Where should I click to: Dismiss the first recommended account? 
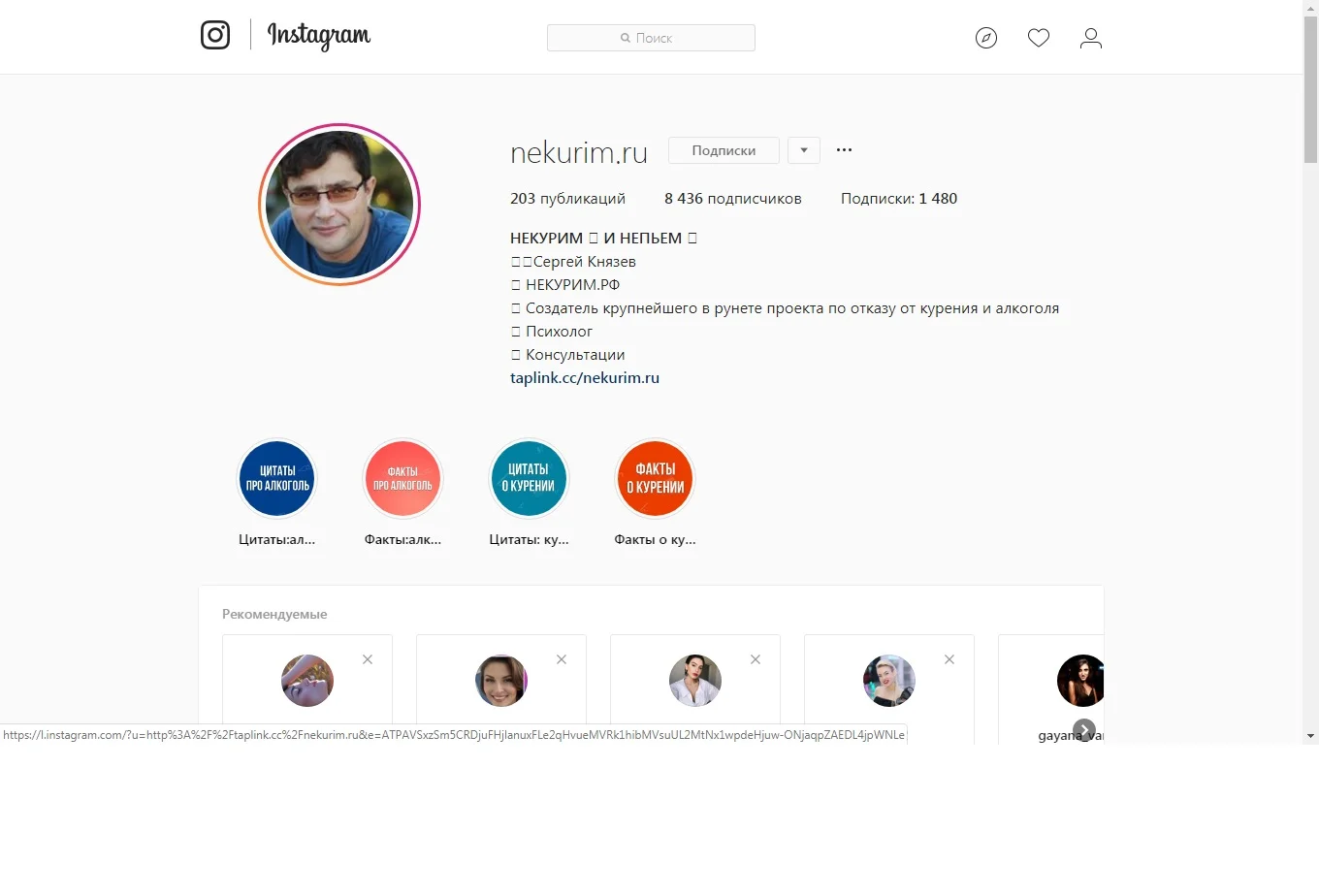tap(368, 659)
